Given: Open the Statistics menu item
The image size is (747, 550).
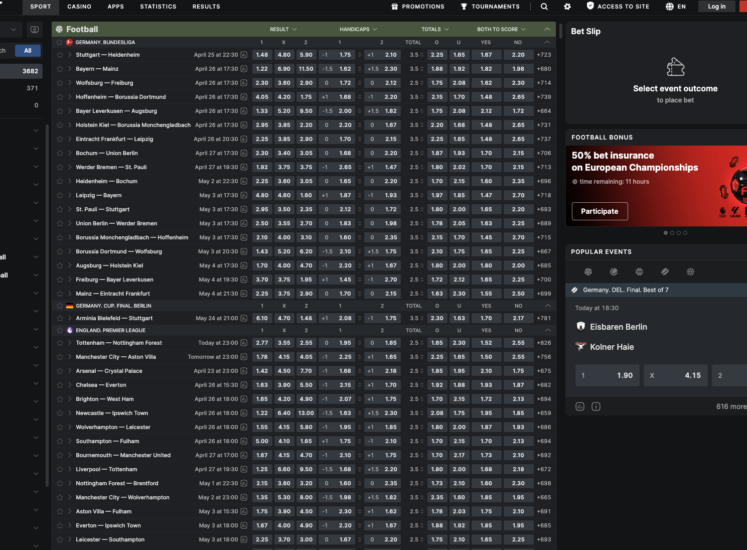Looking at the screenshot, I should click(x=158, y=6).
